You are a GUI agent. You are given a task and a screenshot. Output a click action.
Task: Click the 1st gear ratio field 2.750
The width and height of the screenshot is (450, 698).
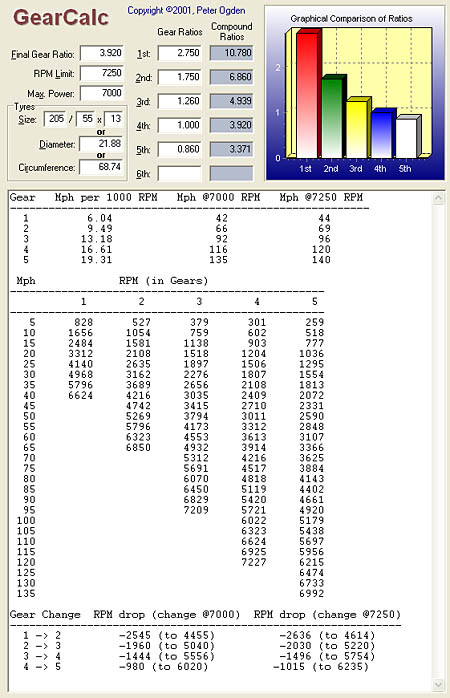[x=179, y=53]
